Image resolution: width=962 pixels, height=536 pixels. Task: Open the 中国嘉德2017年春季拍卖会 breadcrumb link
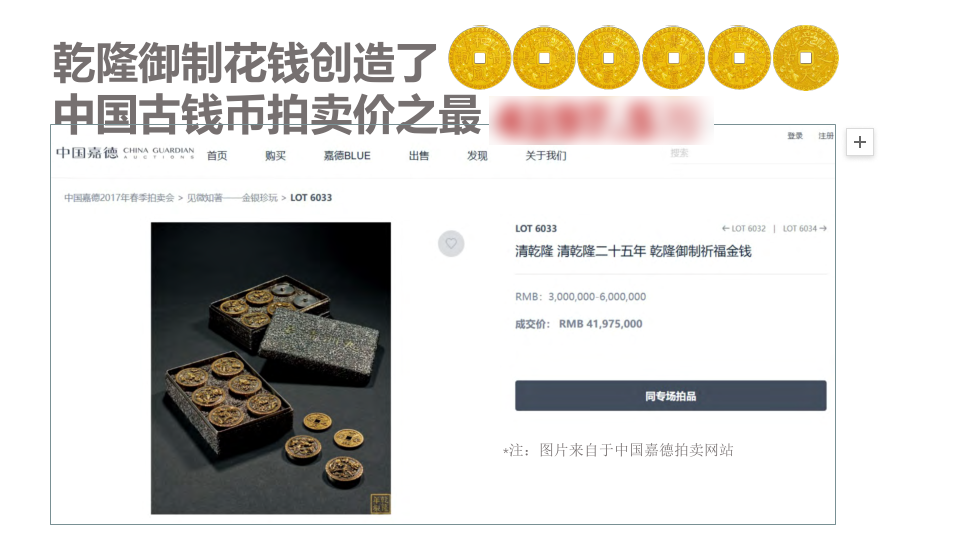click(x=119, y=197)
